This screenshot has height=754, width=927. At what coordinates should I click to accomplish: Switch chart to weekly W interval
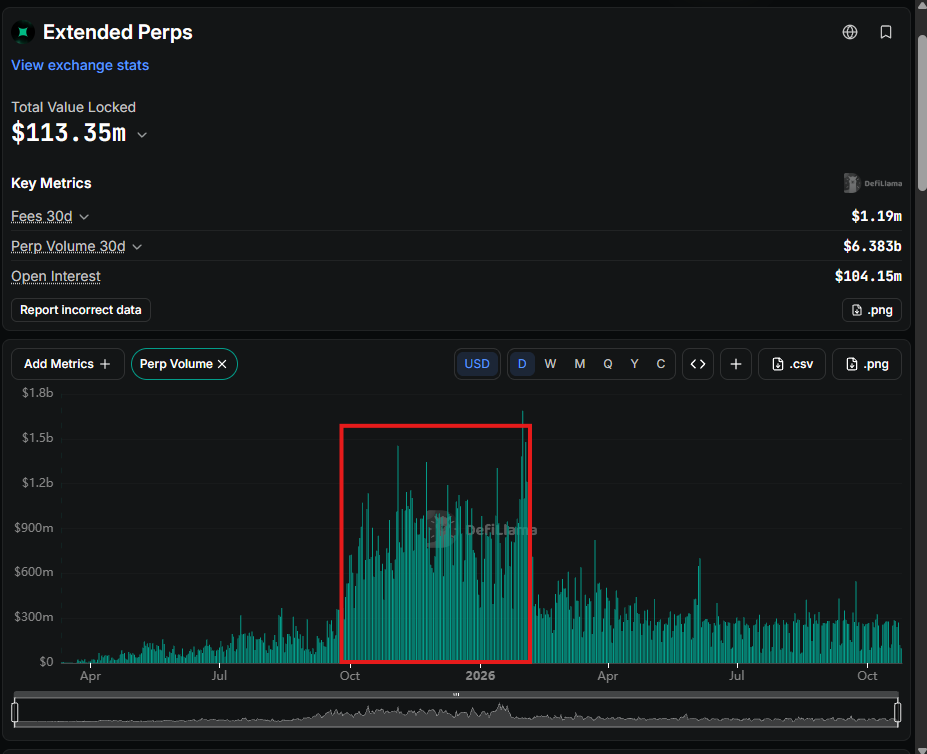pyautogui.click(x=550, y=364)
